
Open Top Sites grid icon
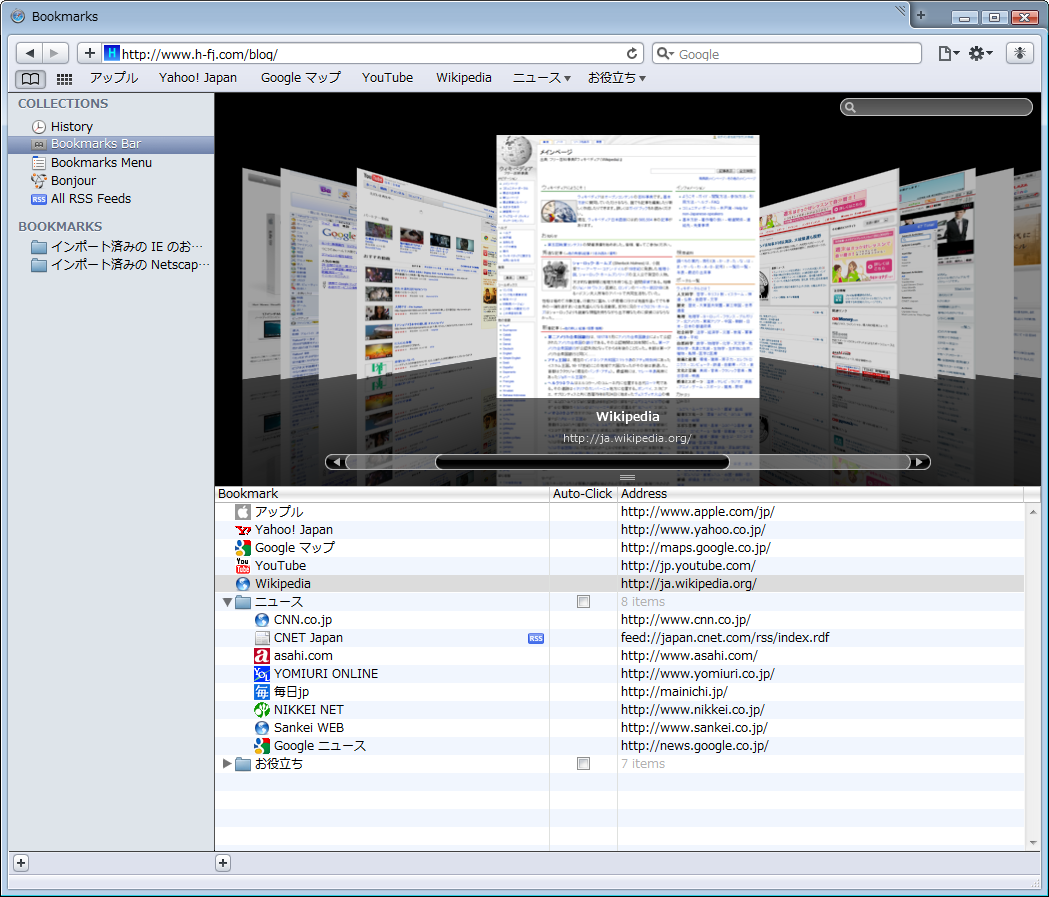64,79
